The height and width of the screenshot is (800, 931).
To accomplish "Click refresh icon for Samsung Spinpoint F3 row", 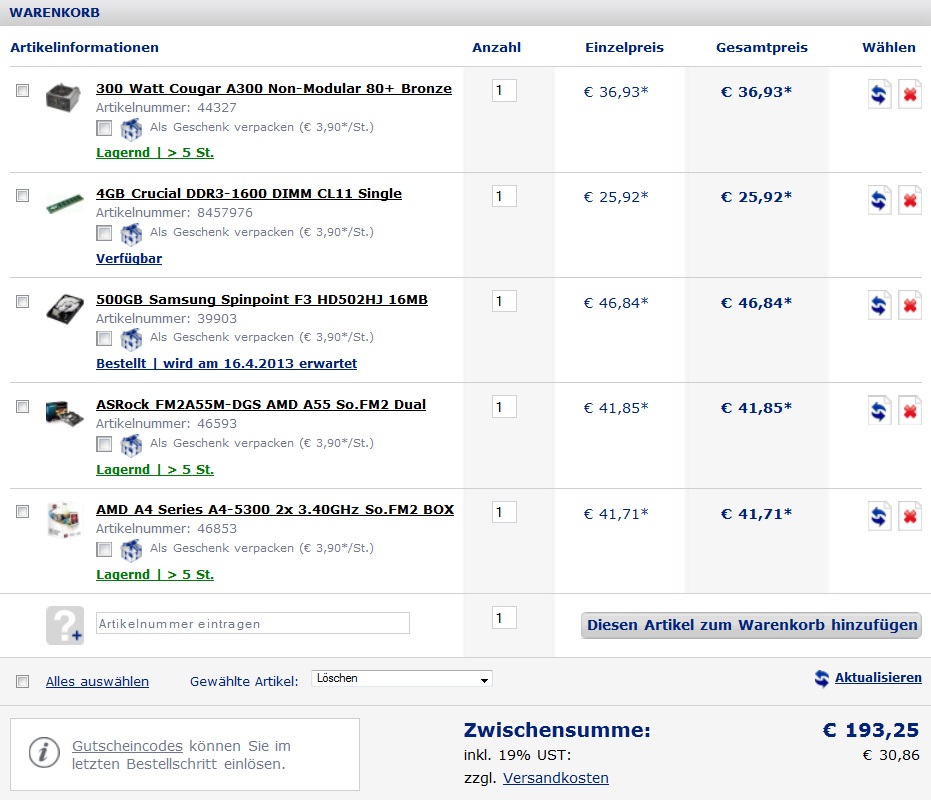I will pyautogui.click(x=879, y=305).
